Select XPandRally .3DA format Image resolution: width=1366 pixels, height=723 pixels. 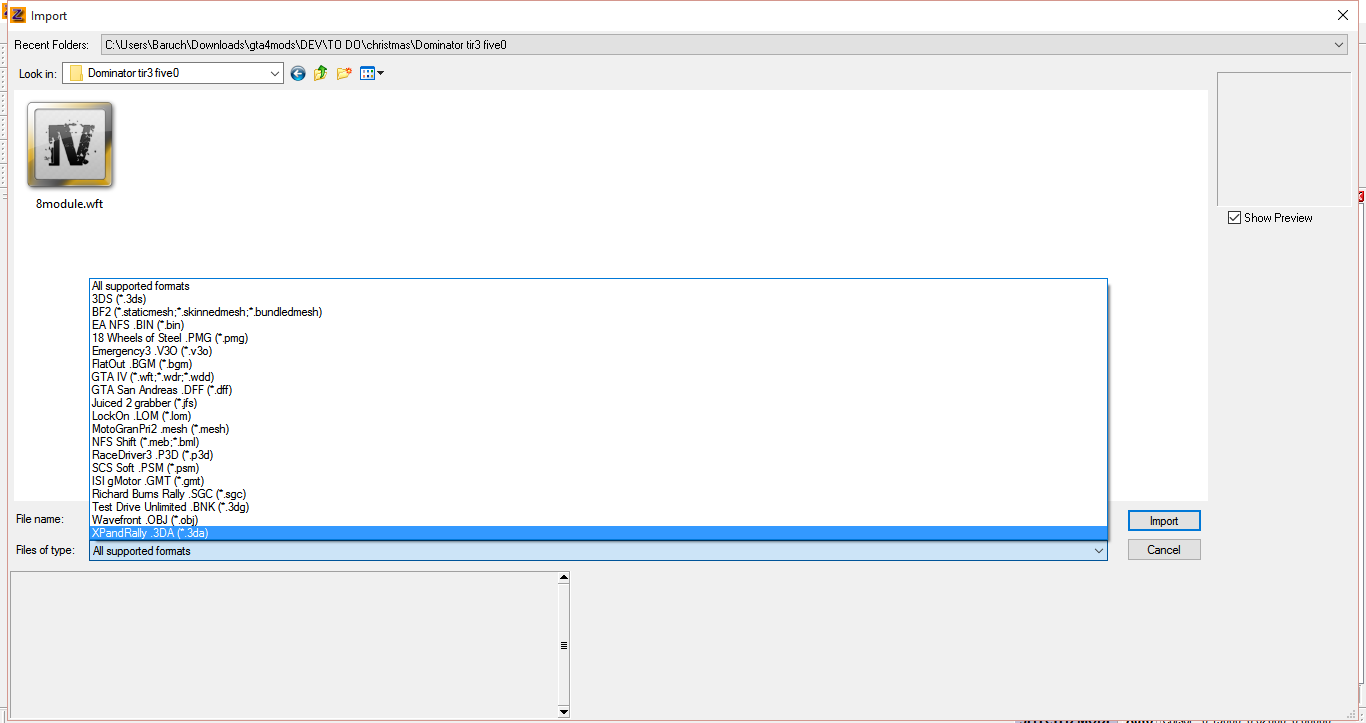pos(598,533)
